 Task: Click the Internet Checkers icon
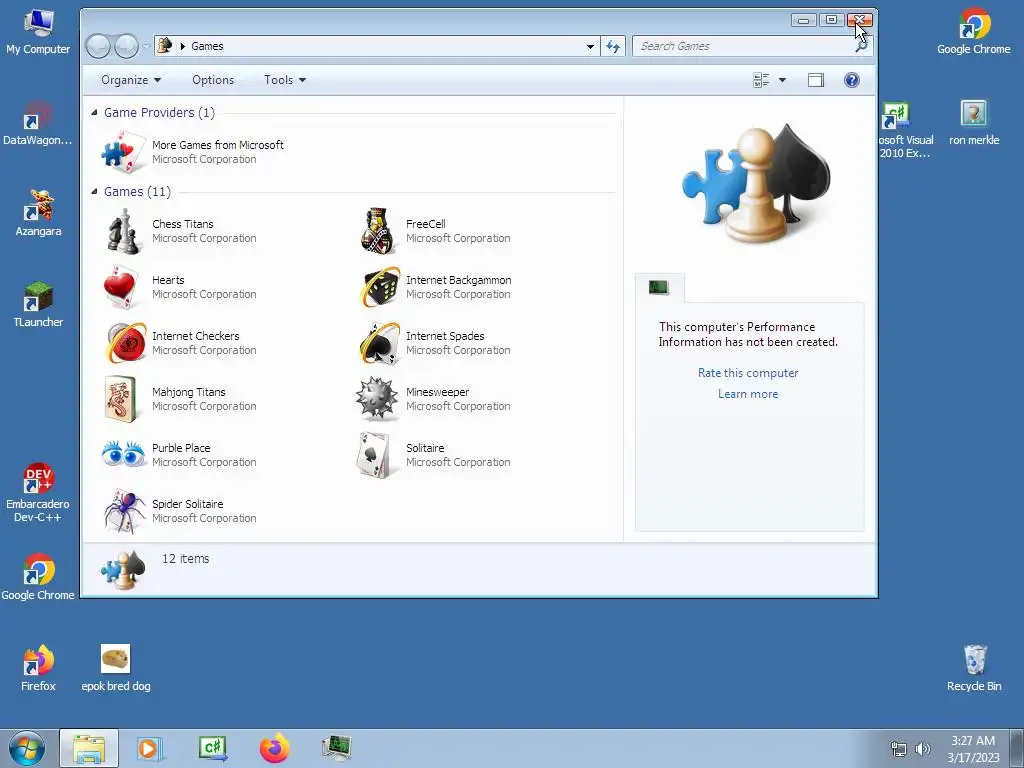[127, 343]
